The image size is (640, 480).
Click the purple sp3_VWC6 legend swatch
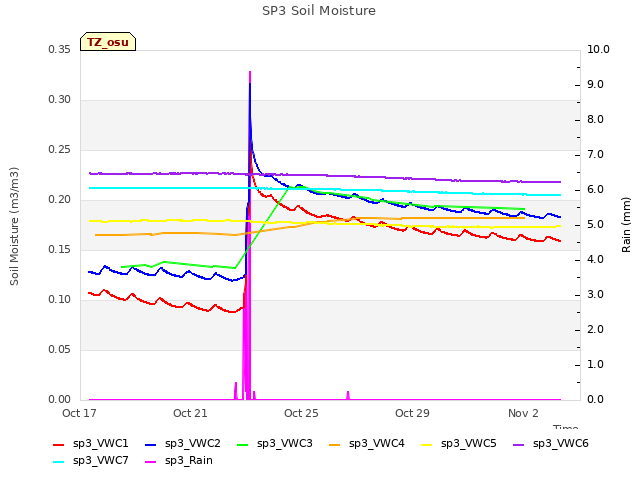click(x=519, y=445)
